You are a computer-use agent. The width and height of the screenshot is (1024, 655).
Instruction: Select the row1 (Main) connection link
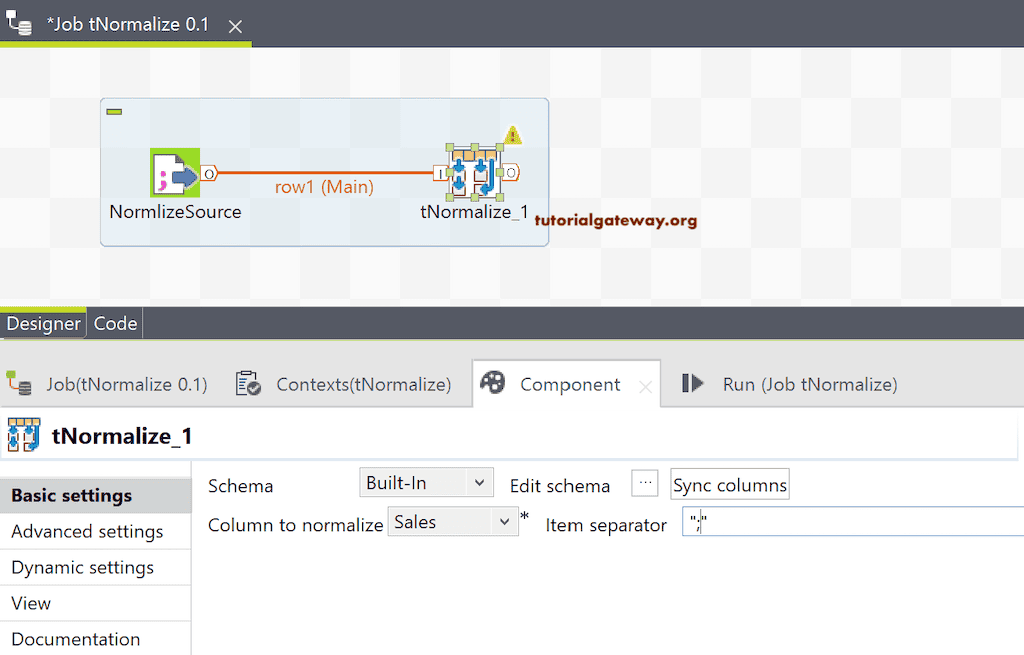[324, 171]
